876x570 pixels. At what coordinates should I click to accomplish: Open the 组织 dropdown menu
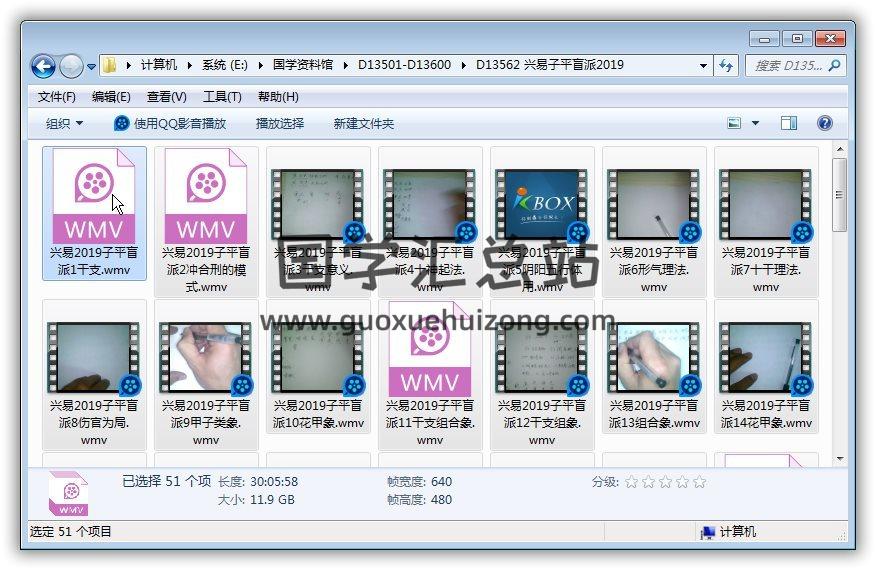coord(64,124)
